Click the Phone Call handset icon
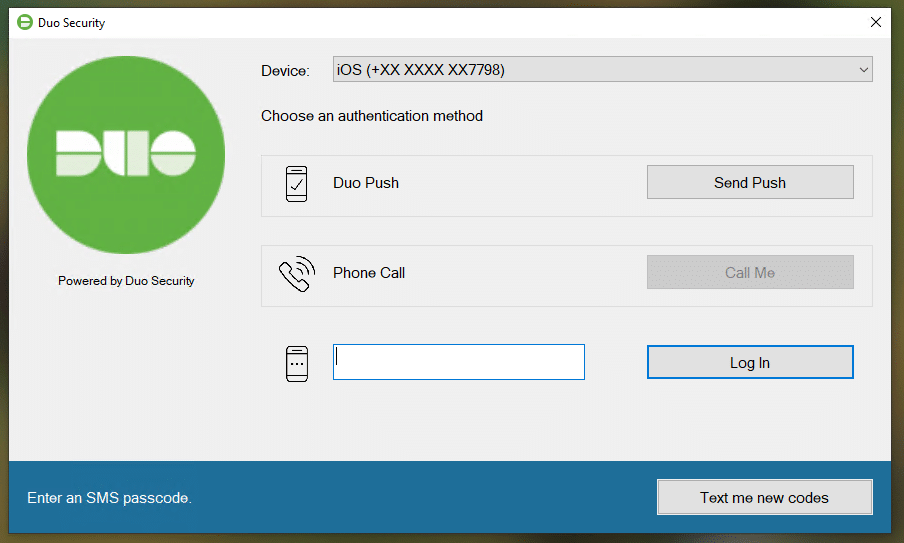This screenshot has width=904, height=543. pos(297,274)
